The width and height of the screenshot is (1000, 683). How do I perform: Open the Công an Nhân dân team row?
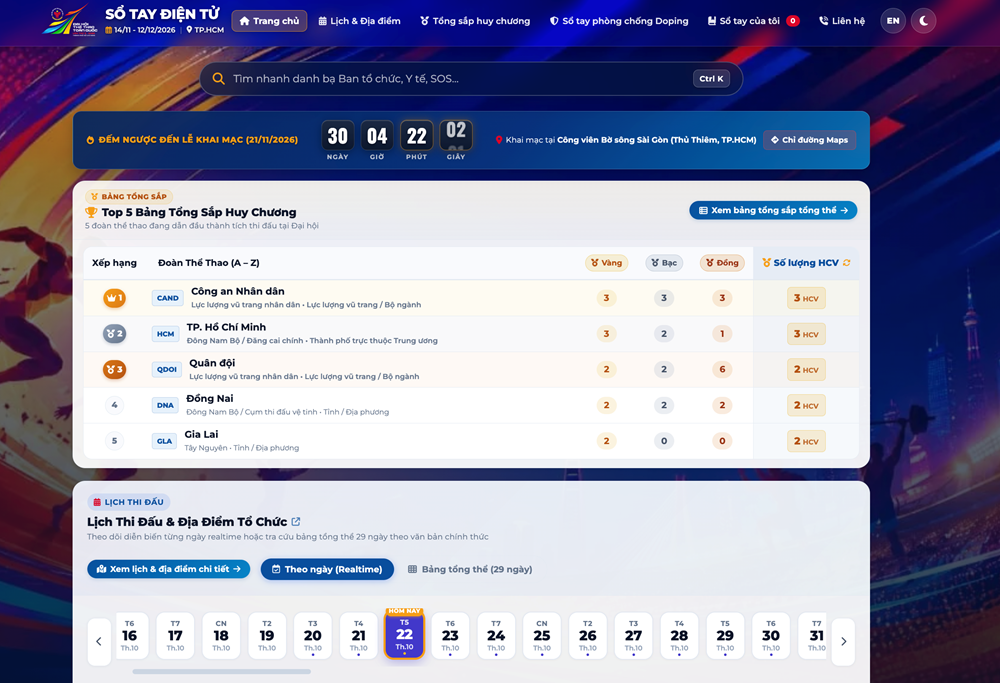pos(471,298)
